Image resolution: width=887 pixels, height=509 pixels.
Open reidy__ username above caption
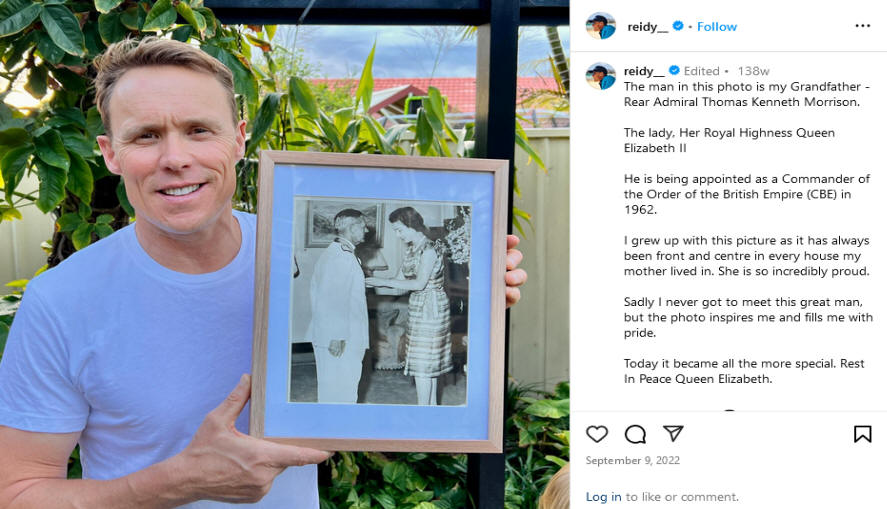click(x=644, y=71)
